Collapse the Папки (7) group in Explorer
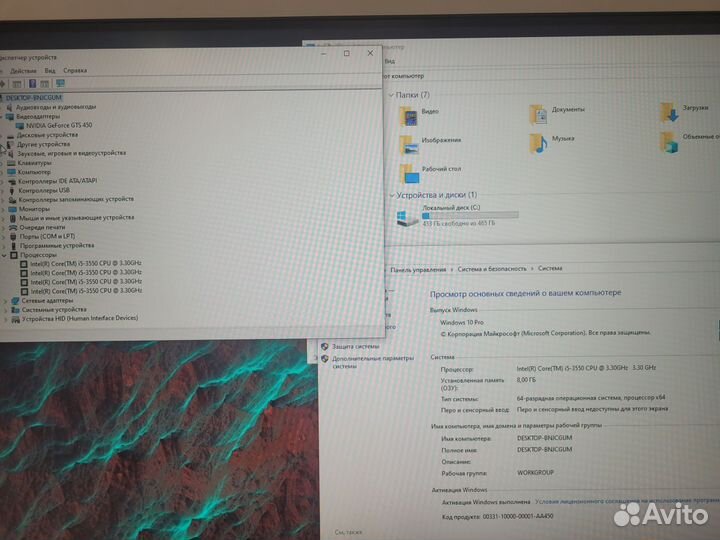 pos(391,95)
